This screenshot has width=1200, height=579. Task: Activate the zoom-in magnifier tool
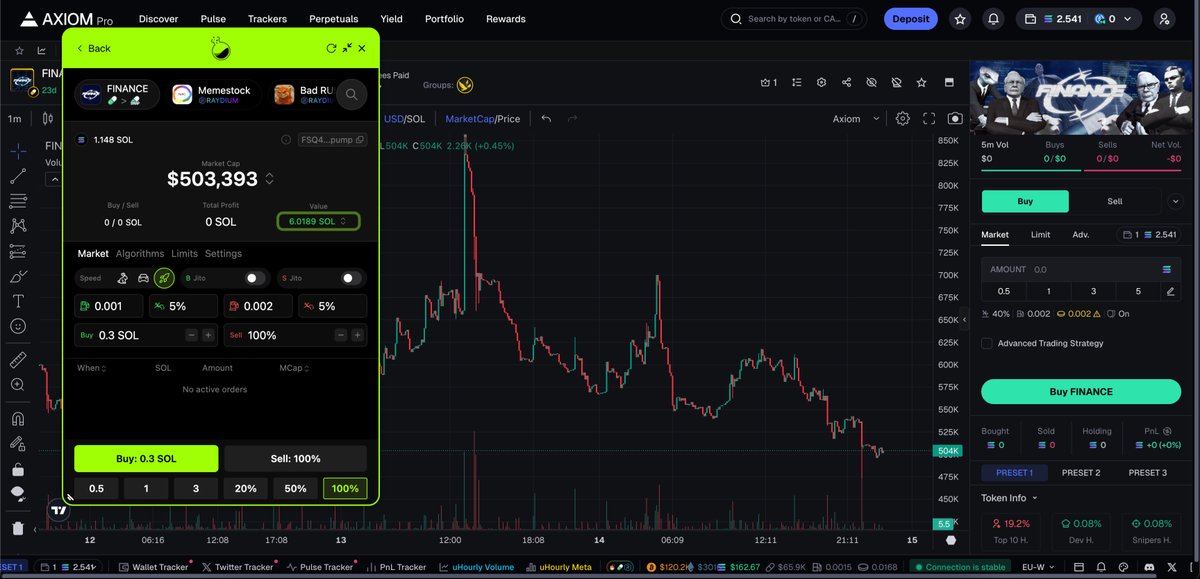18,384
